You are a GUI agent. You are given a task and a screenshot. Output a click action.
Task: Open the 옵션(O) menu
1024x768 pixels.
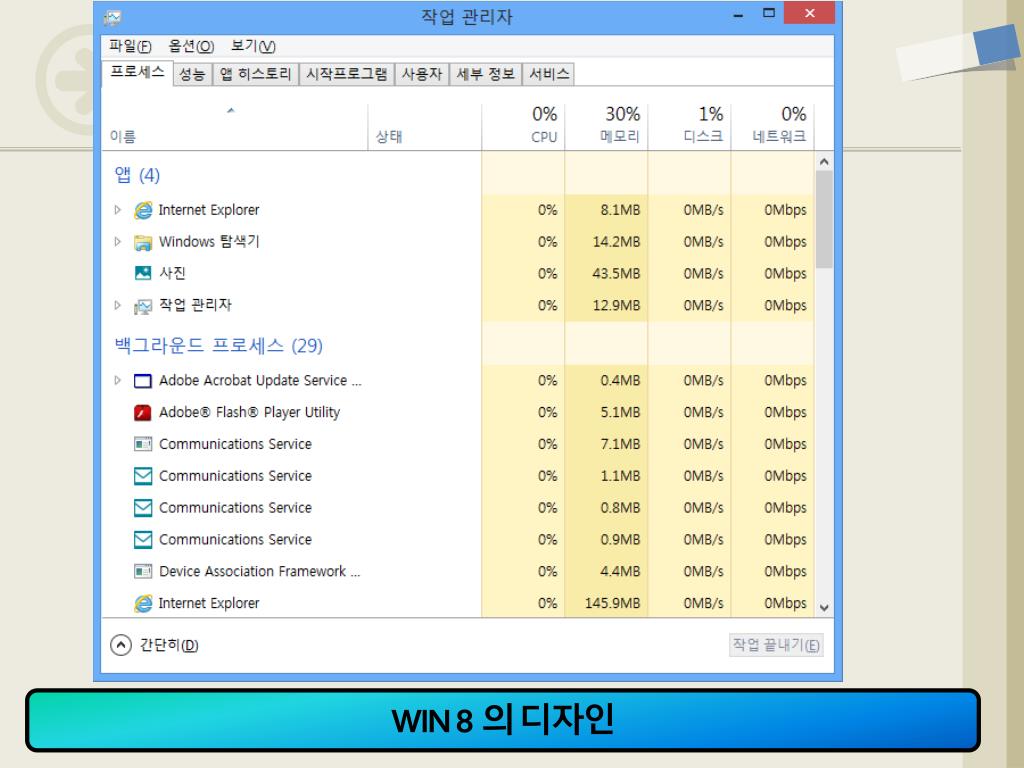(191, 46)
